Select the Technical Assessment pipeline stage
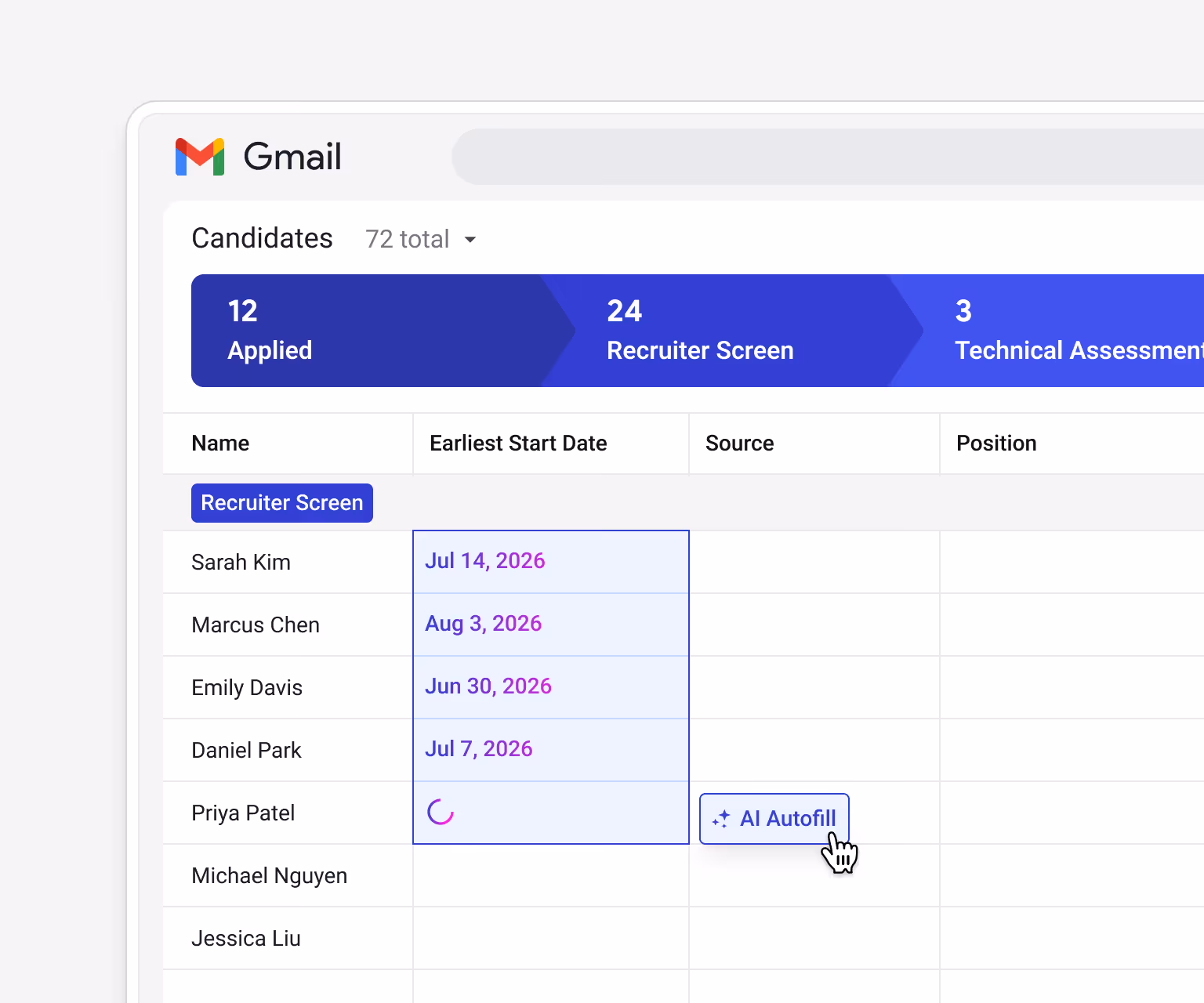The width and height of the screenshot is (1204, 1003). [x=1047, y=331]
